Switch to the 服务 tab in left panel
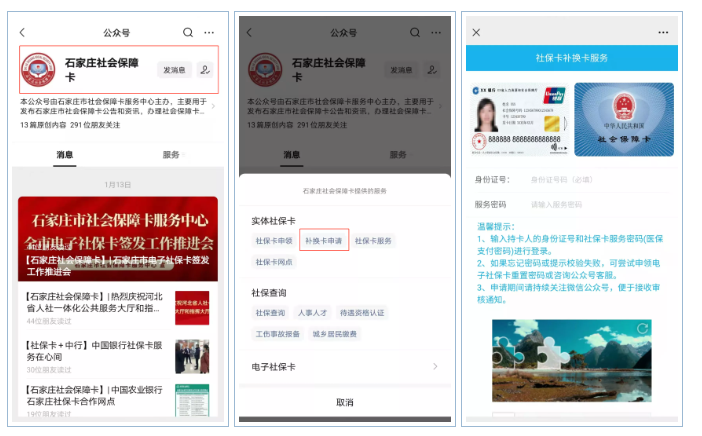The image size is (702, 436). tap(171, 155)
